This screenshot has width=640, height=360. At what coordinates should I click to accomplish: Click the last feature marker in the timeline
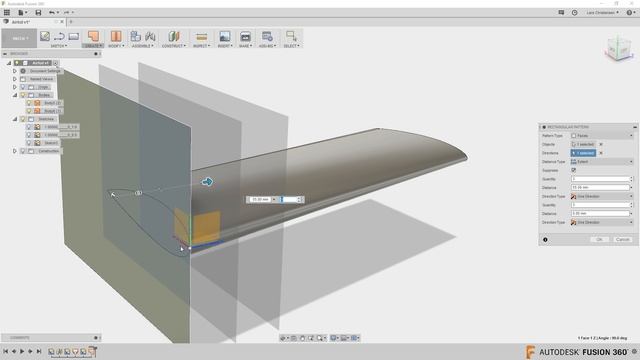[93, 351]
